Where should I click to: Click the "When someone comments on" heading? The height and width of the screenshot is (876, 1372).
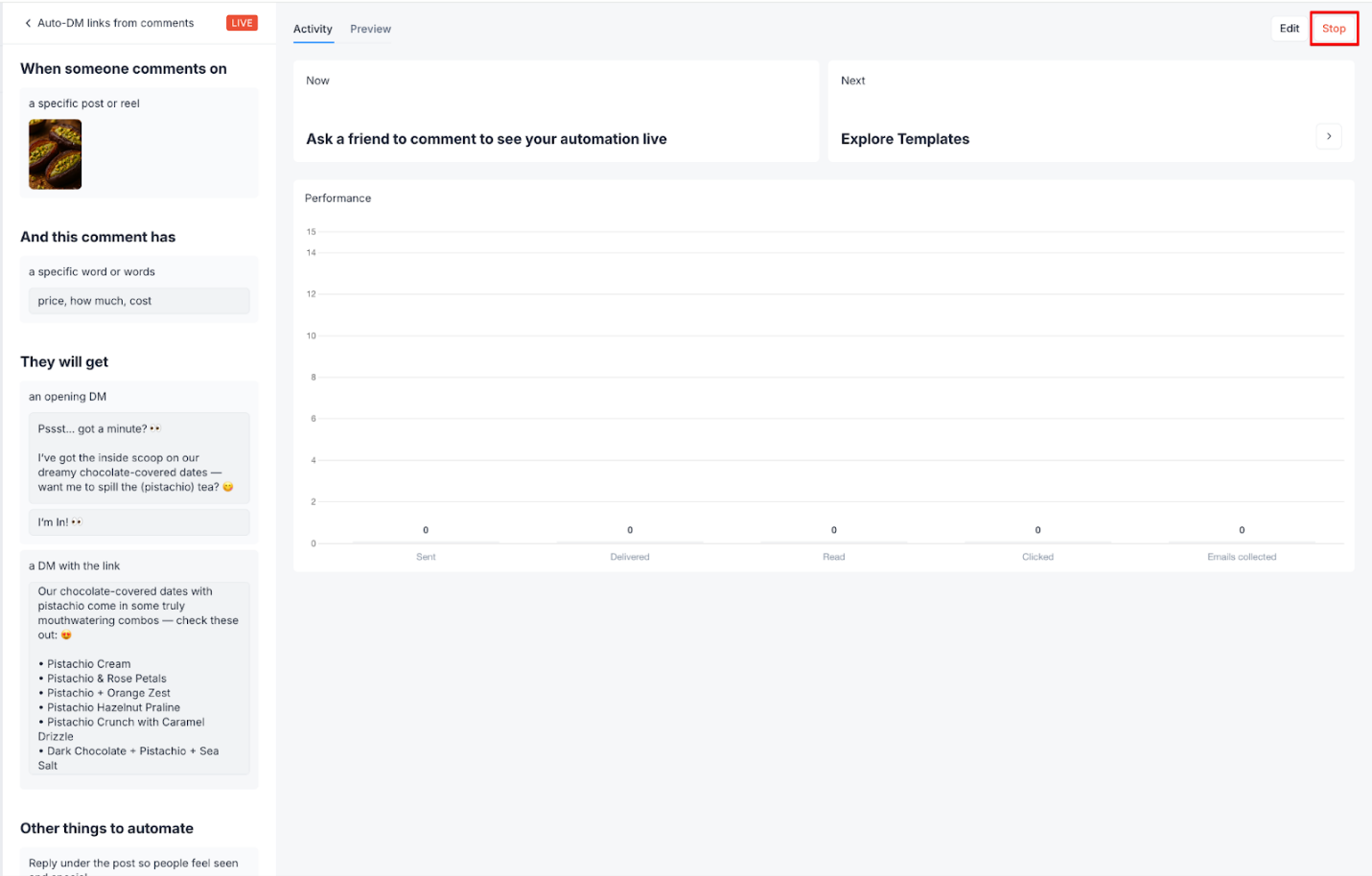pyautogui.click(x=124, y=69)
